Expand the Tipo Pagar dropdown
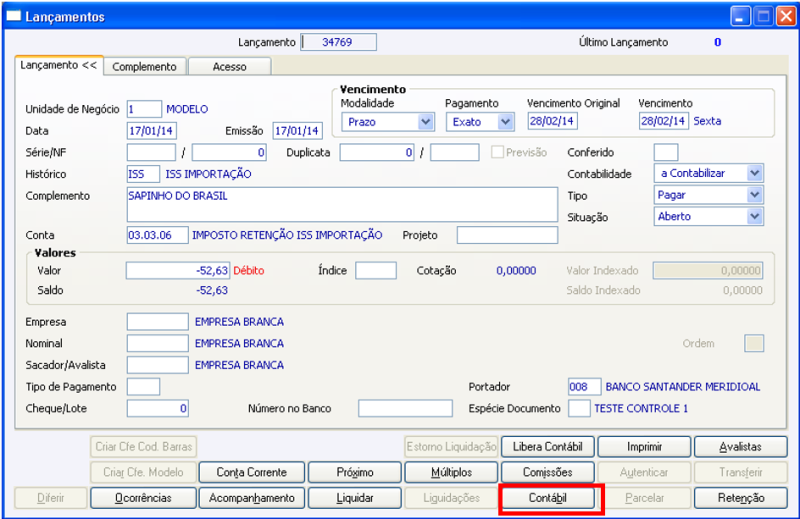800x519 pixels. [755, 195]
